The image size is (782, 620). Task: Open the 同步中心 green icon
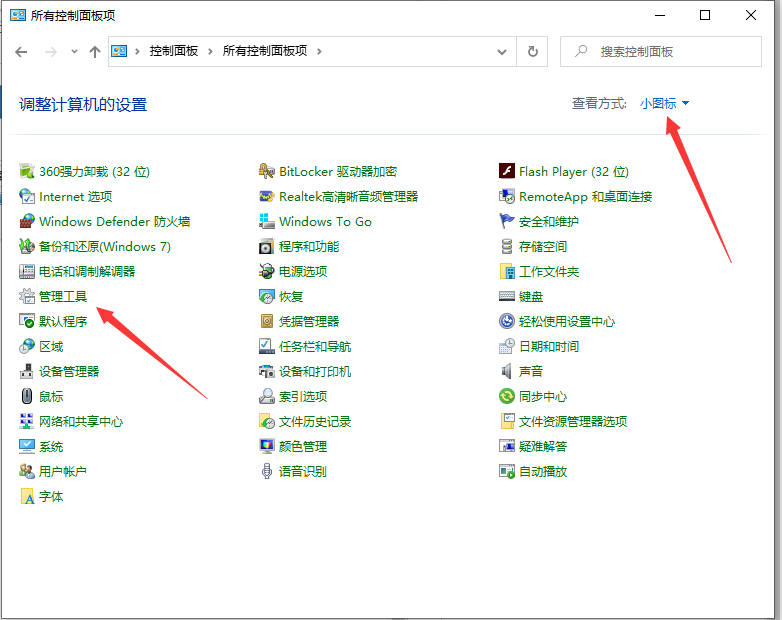click(507, 396)
